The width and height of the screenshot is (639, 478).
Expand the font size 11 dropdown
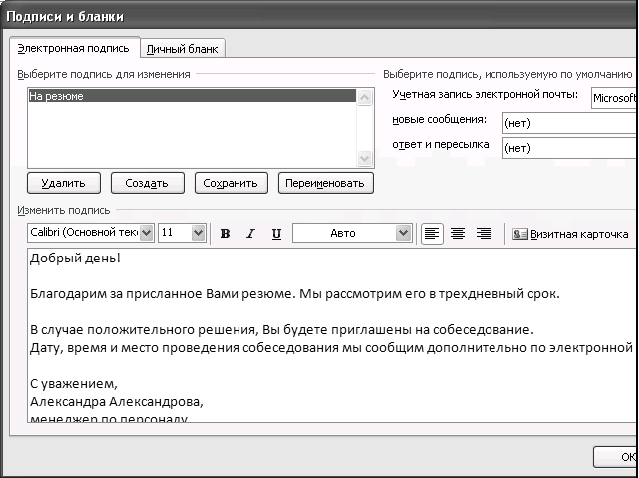point(198,233)
